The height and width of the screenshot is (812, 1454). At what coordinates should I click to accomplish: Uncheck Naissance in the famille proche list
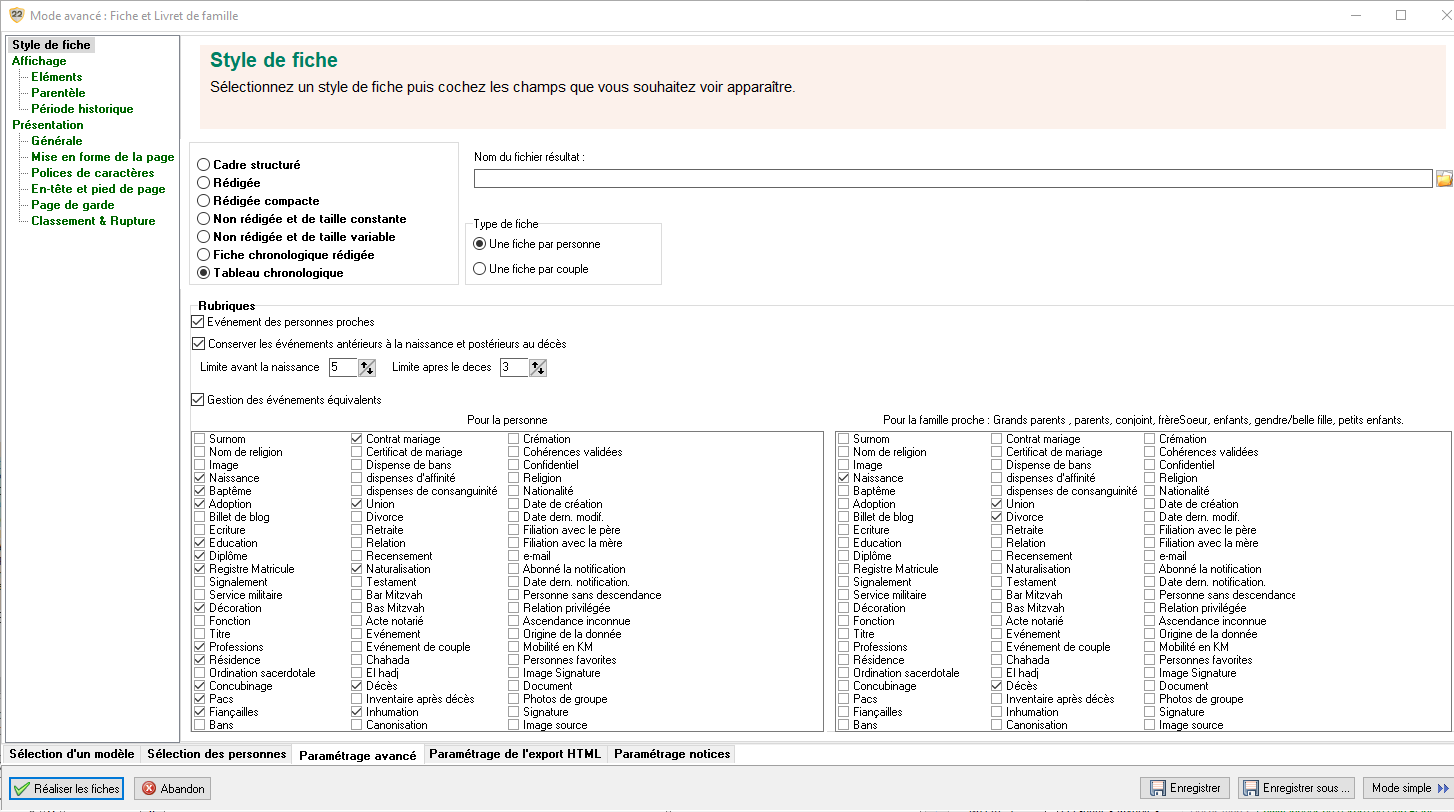[844, 478]
